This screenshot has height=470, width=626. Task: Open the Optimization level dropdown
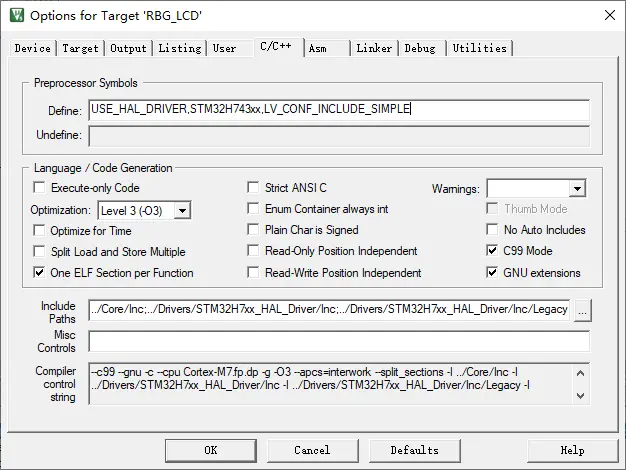click(182, 210)
